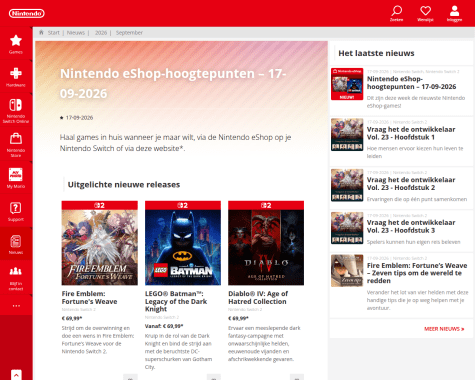This screenshot has width=475, height=380.
Task: Click the Nintendo logo
Action: (27, 13)
